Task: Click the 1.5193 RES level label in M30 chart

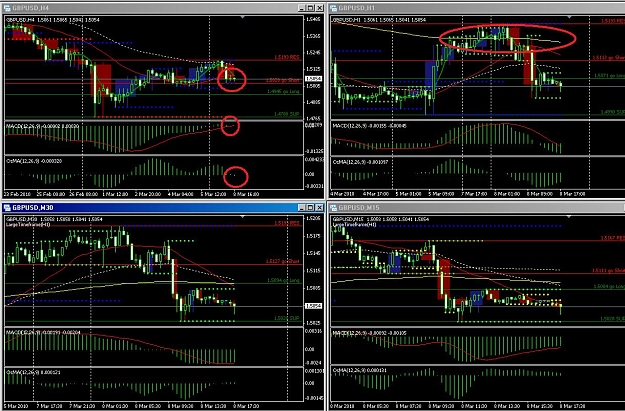Action: pyautogui.click(x=287, y=223)
